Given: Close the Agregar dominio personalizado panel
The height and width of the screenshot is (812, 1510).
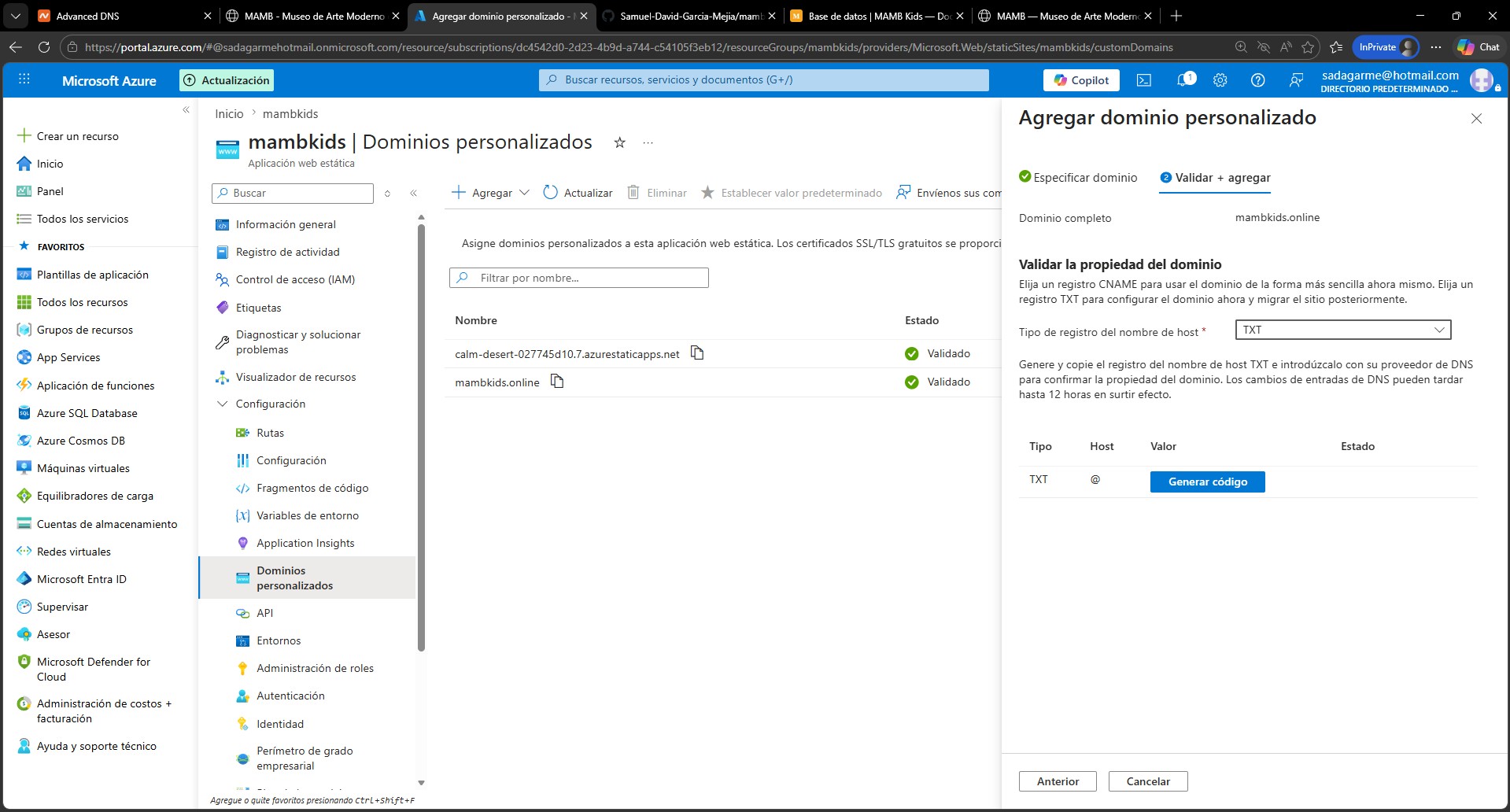Looking at the screenshot, I should click(x=1476, y=118).
